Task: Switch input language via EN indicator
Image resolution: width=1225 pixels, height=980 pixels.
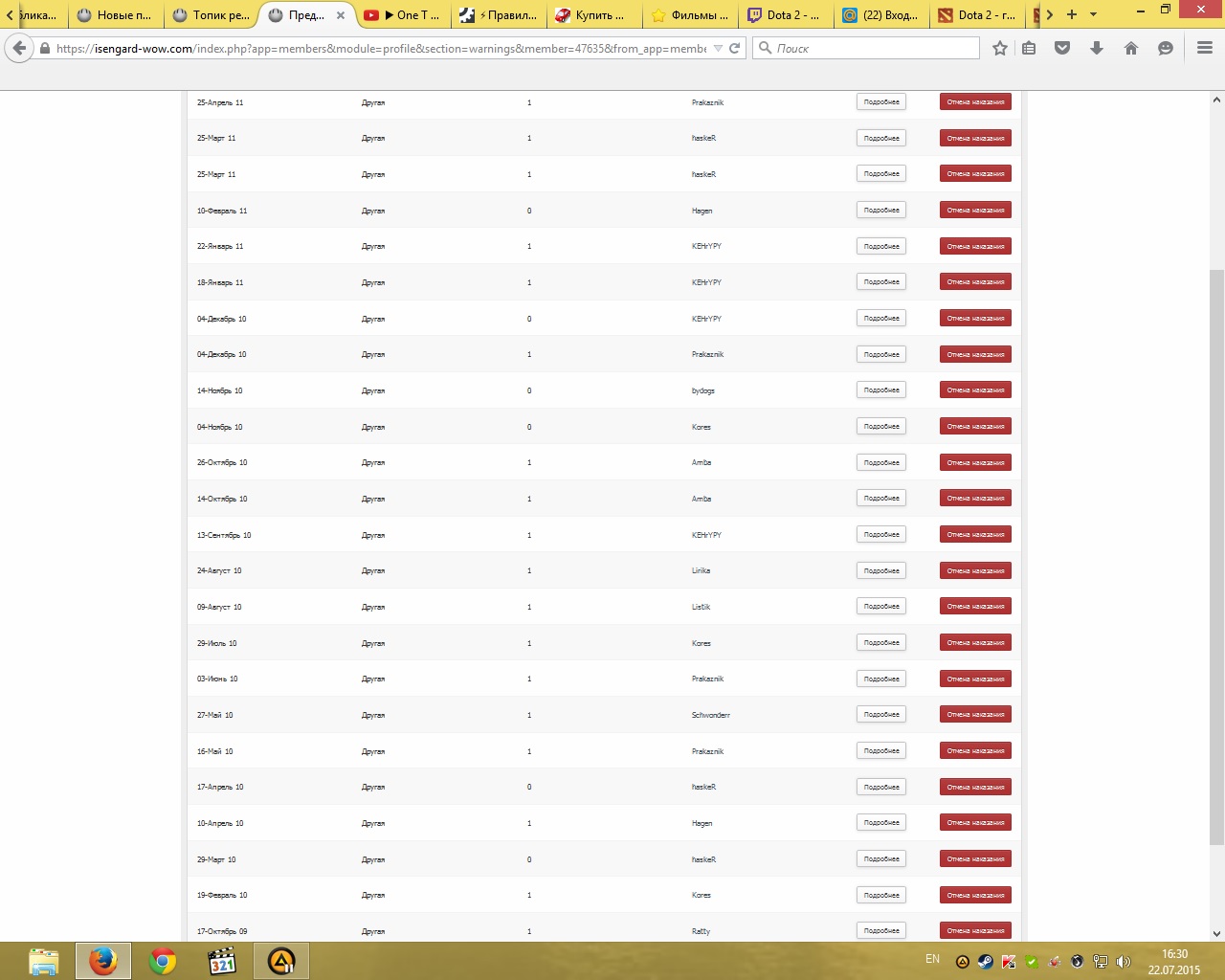Action: (932, 959)
